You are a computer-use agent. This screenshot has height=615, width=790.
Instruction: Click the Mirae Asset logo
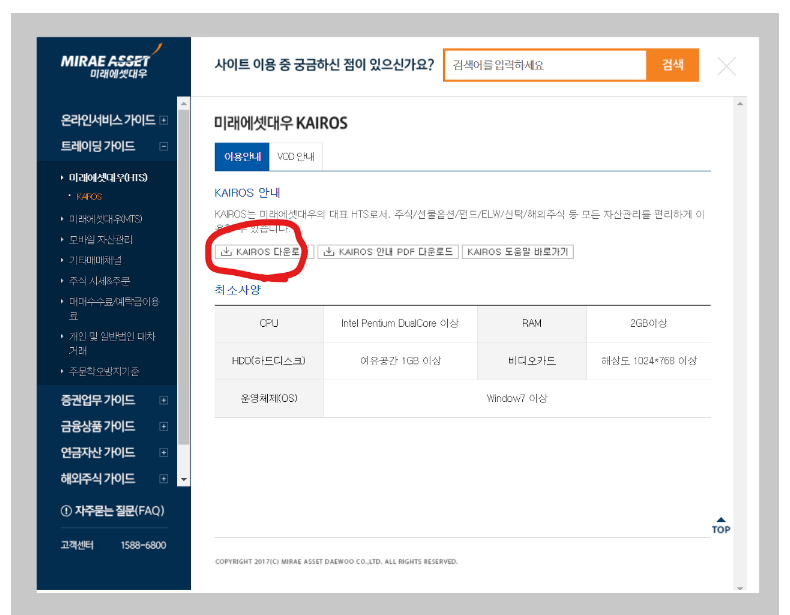111,62
